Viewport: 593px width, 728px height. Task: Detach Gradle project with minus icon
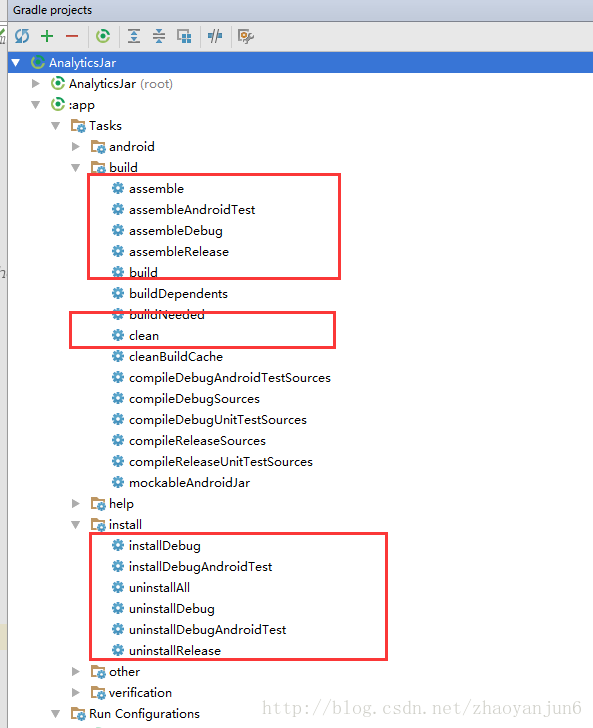[72, 36]
